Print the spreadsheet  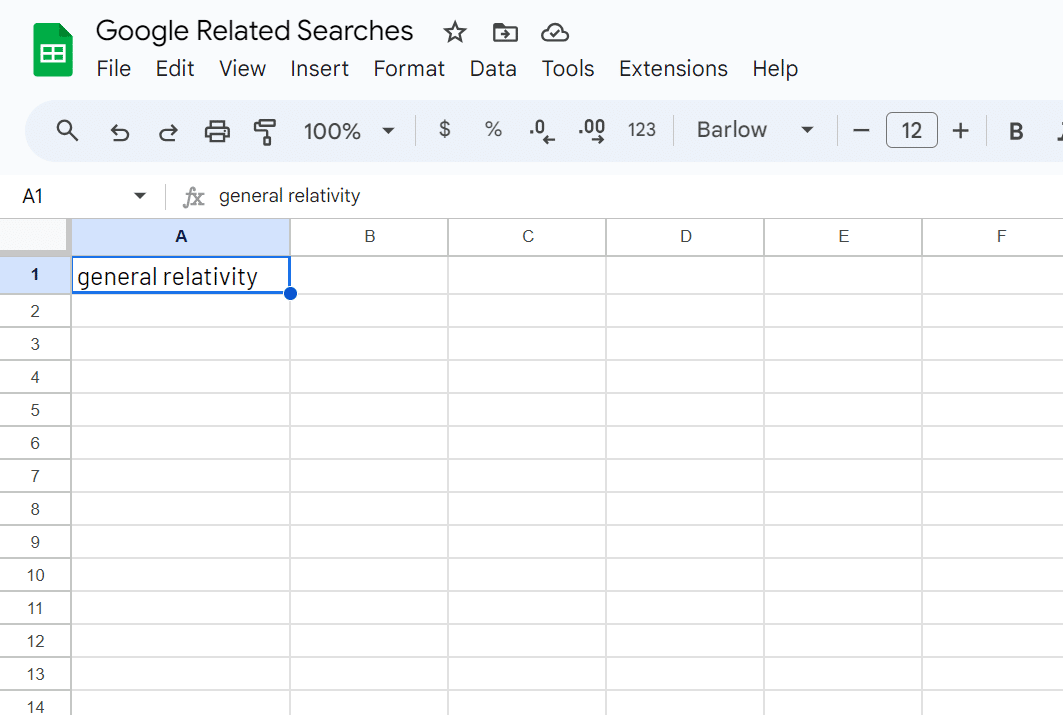[x=217, y=131]
